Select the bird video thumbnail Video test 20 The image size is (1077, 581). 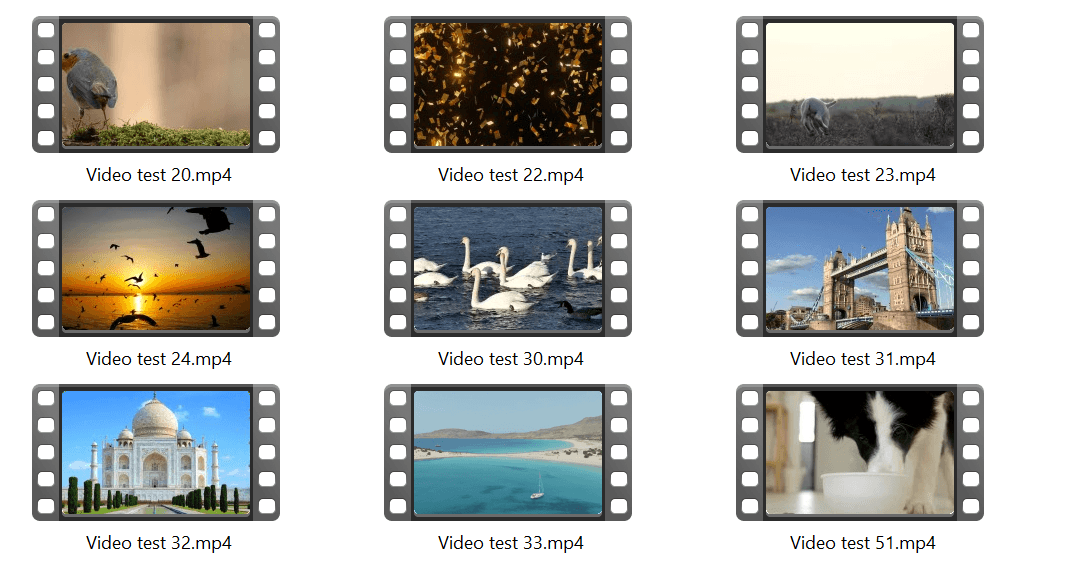tap(156, 84)
